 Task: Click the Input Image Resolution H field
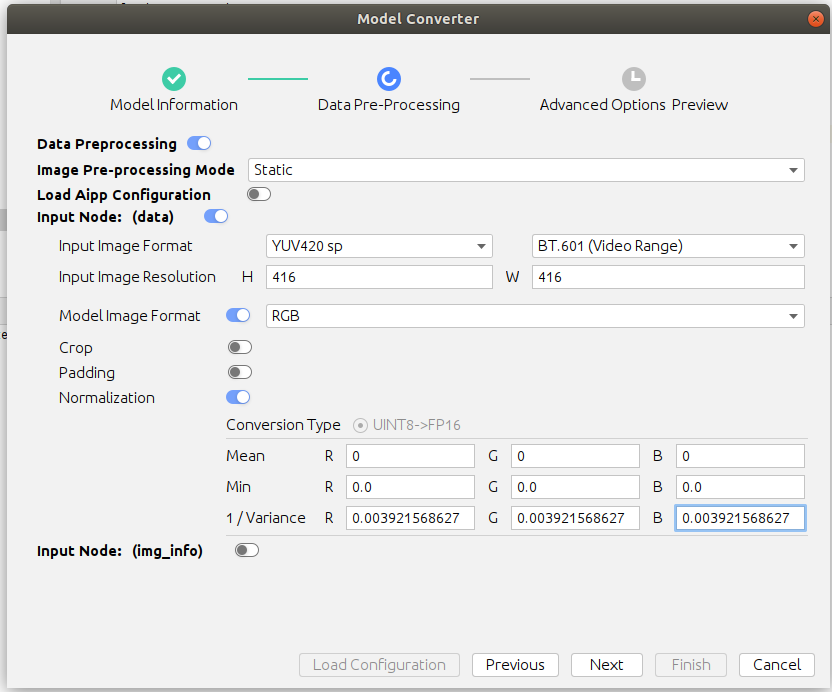(379, 277)
